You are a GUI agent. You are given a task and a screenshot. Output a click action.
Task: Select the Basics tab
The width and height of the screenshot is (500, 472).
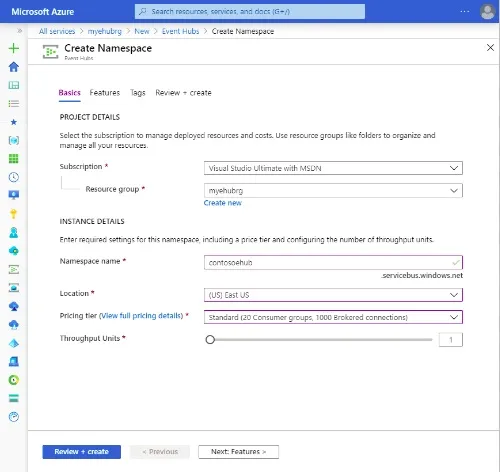click(69, 93)
